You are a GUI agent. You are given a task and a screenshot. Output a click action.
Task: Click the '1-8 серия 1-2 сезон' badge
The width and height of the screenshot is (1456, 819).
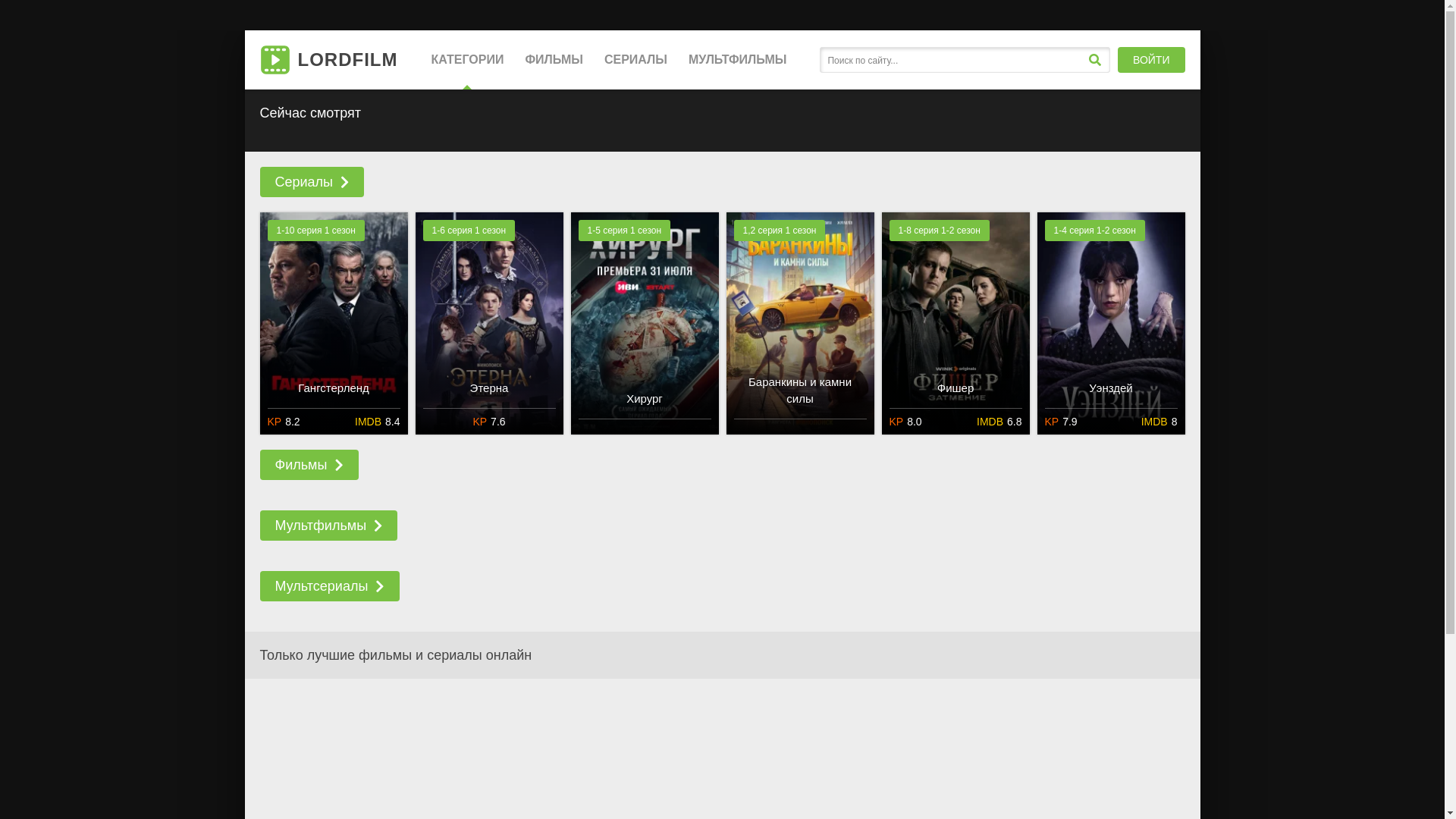(939, 231)
